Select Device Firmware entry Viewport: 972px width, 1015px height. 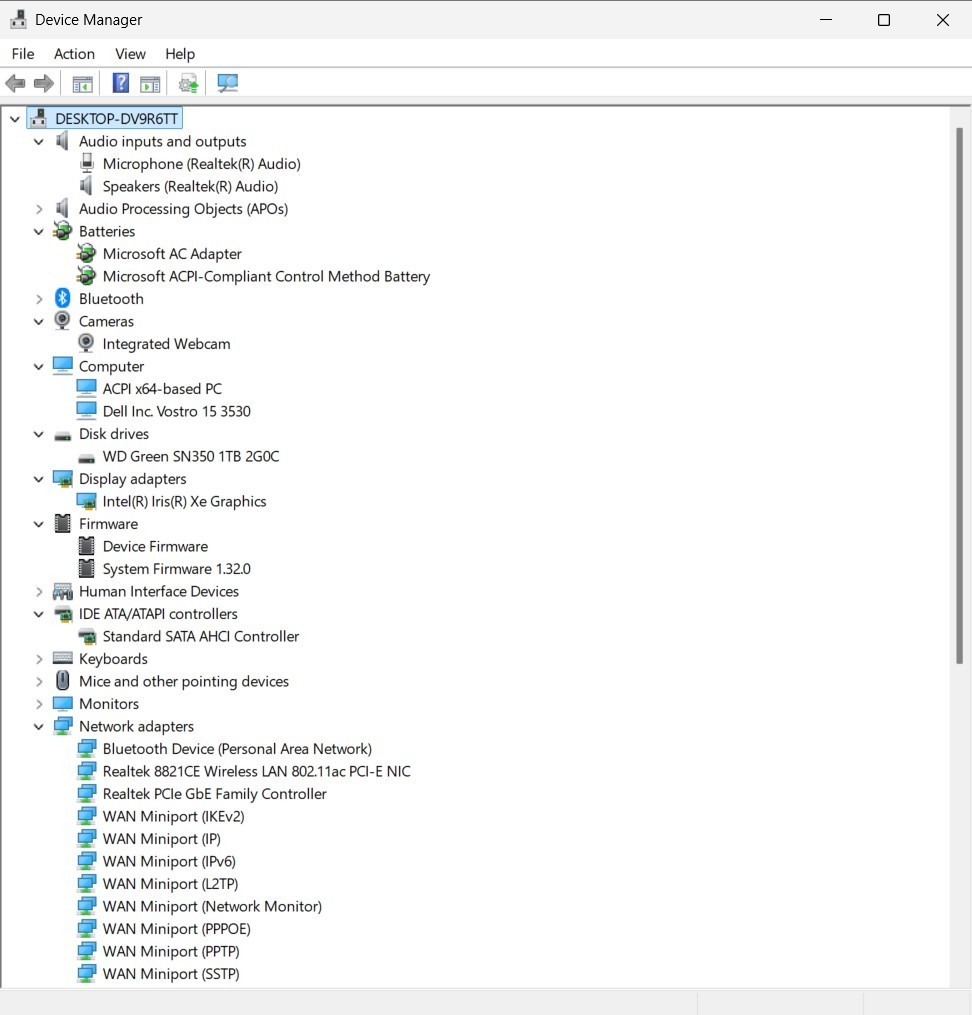click(155, 546)
